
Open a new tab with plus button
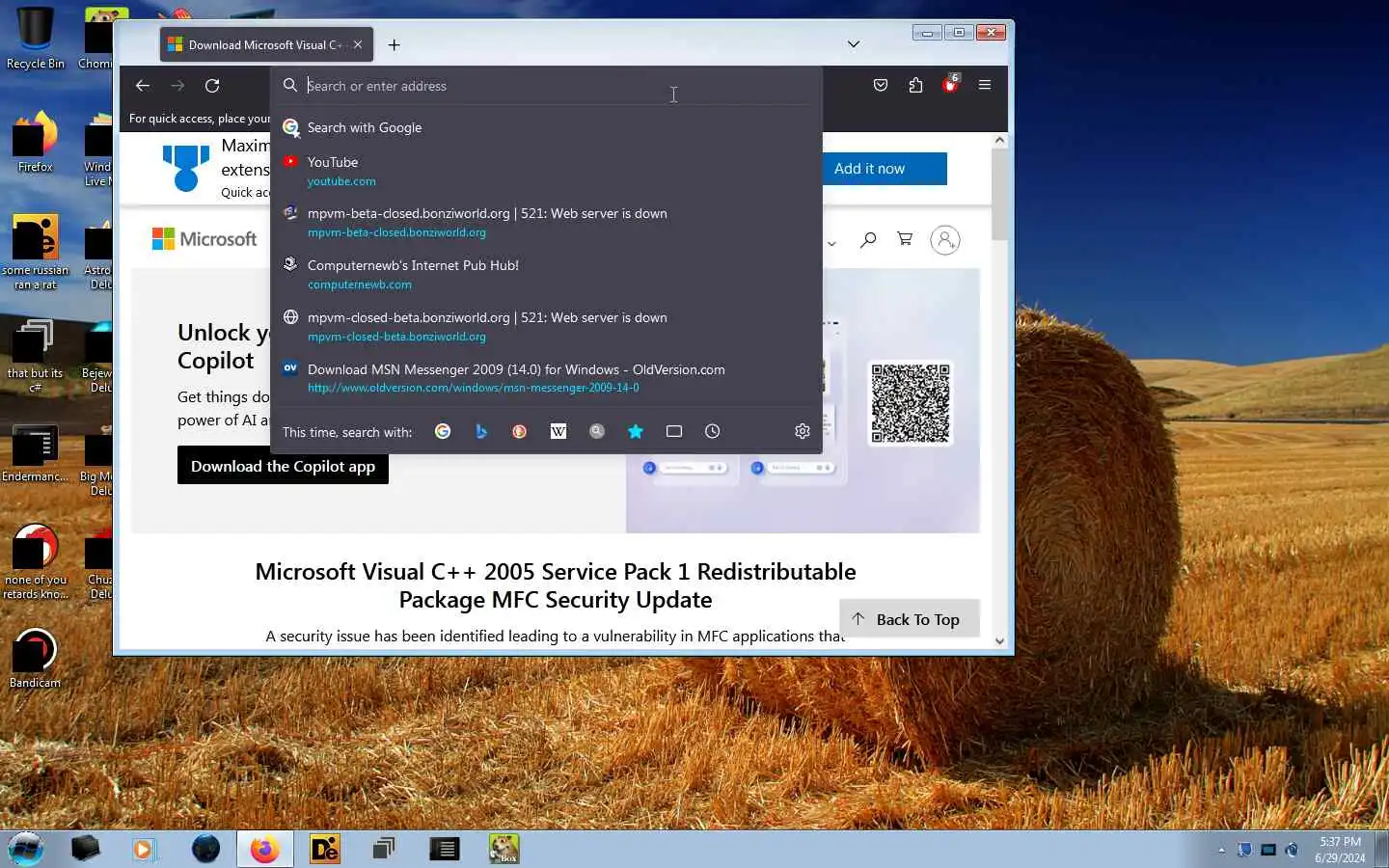coord(394,44)
